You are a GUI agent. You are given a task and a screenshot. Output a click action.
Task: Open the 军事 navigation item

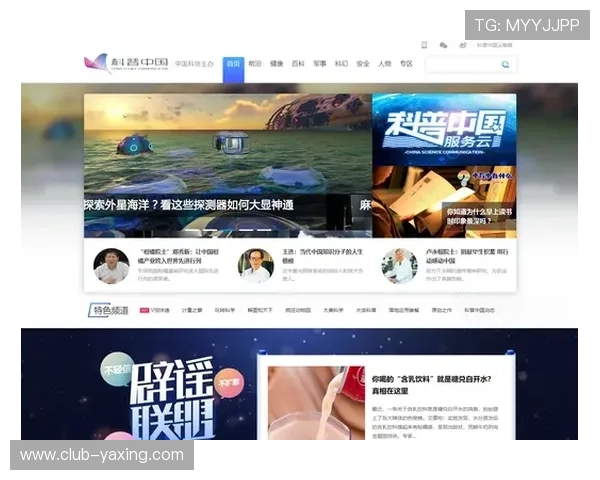tap(320, 64)
